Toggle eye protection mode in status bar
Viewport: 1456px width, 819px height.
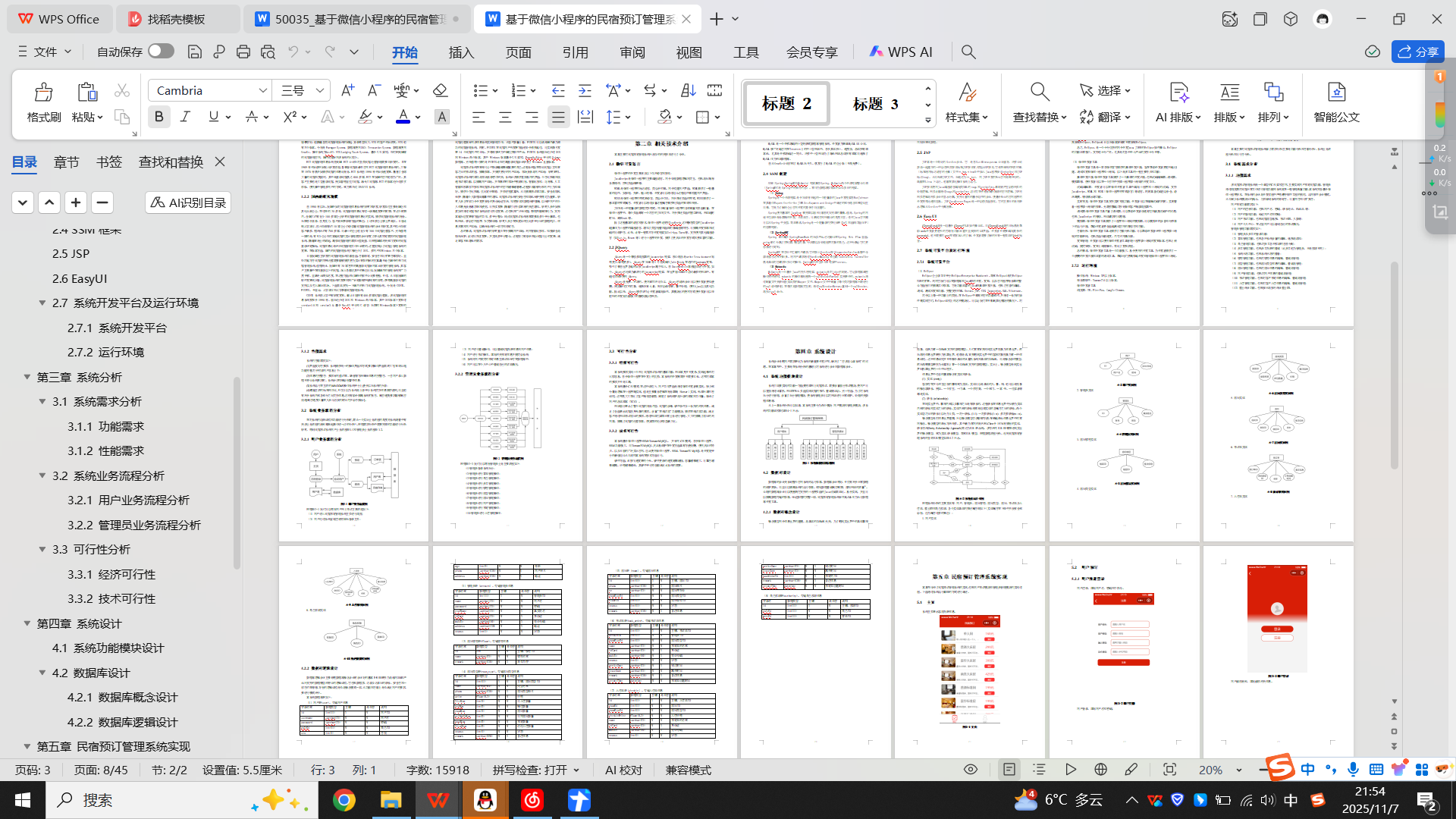[970, 770]
